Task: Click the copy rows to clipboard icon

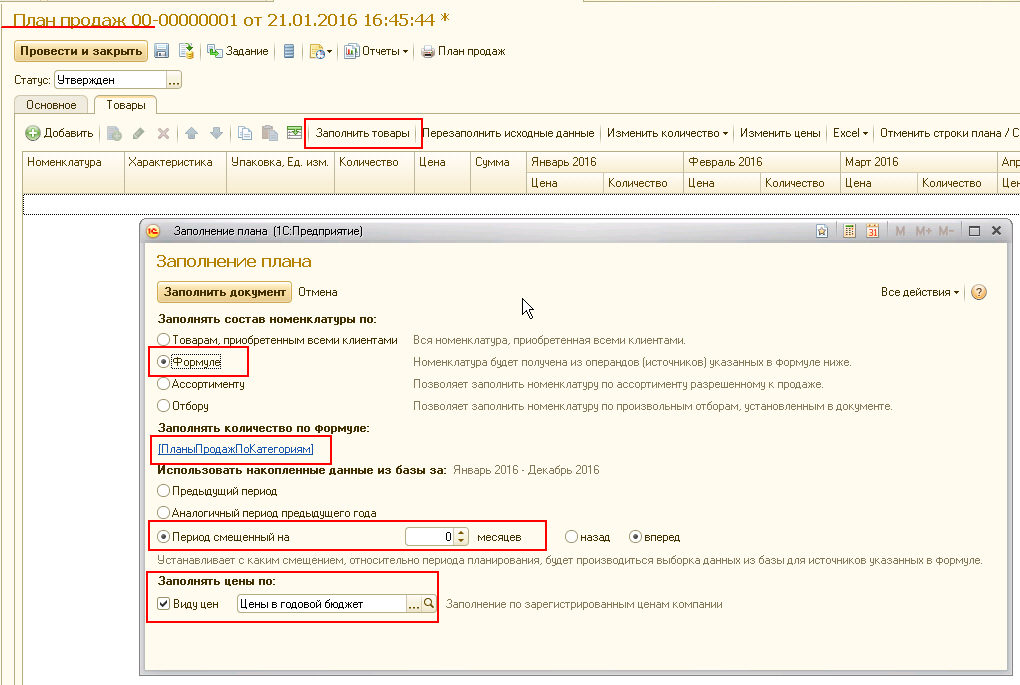Action: pyautogui.click(x=245, y=133)
